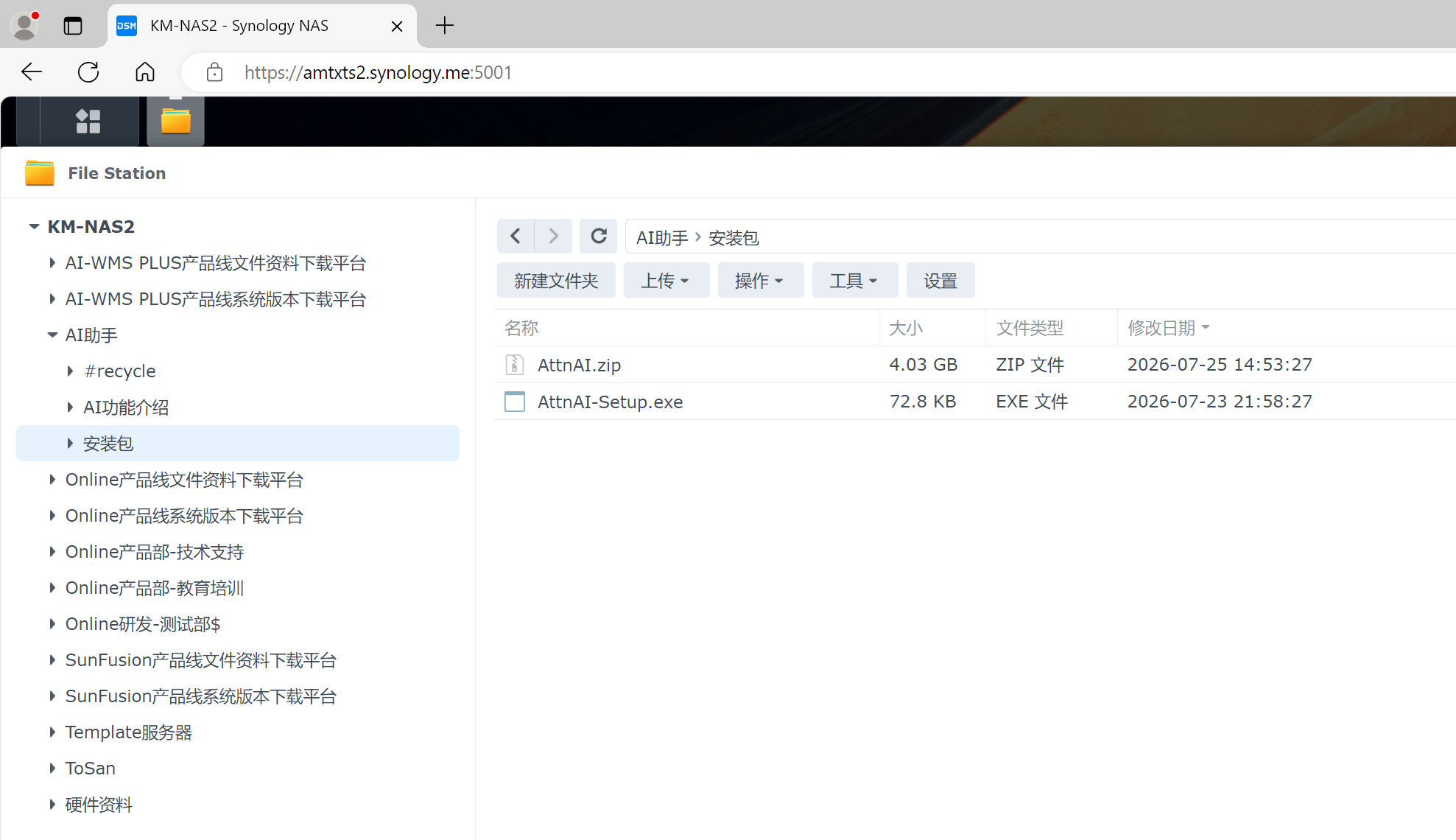The width and height of the screenshot is (1456, 840).
Task: Click the browser address bar URL
Action: (378, 72)
